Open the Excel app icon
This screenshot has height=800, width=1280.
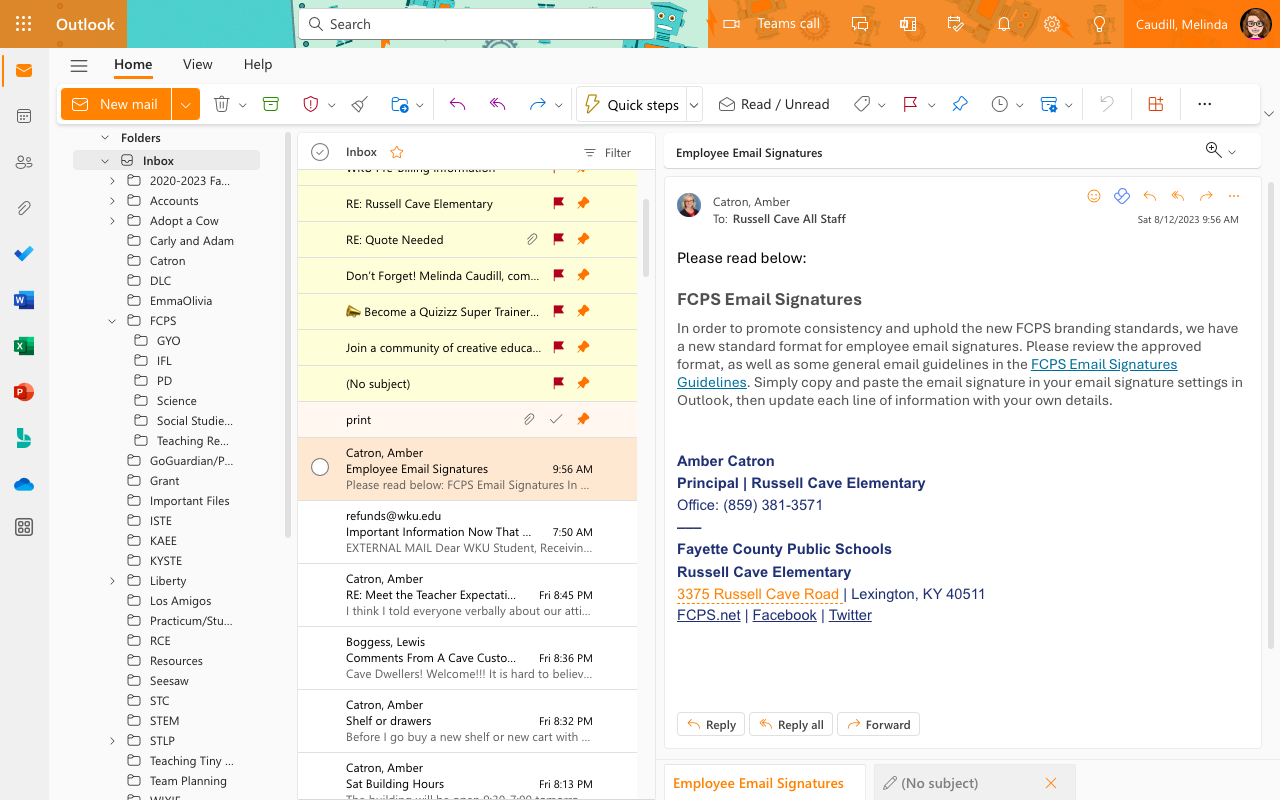coord(24,346)
